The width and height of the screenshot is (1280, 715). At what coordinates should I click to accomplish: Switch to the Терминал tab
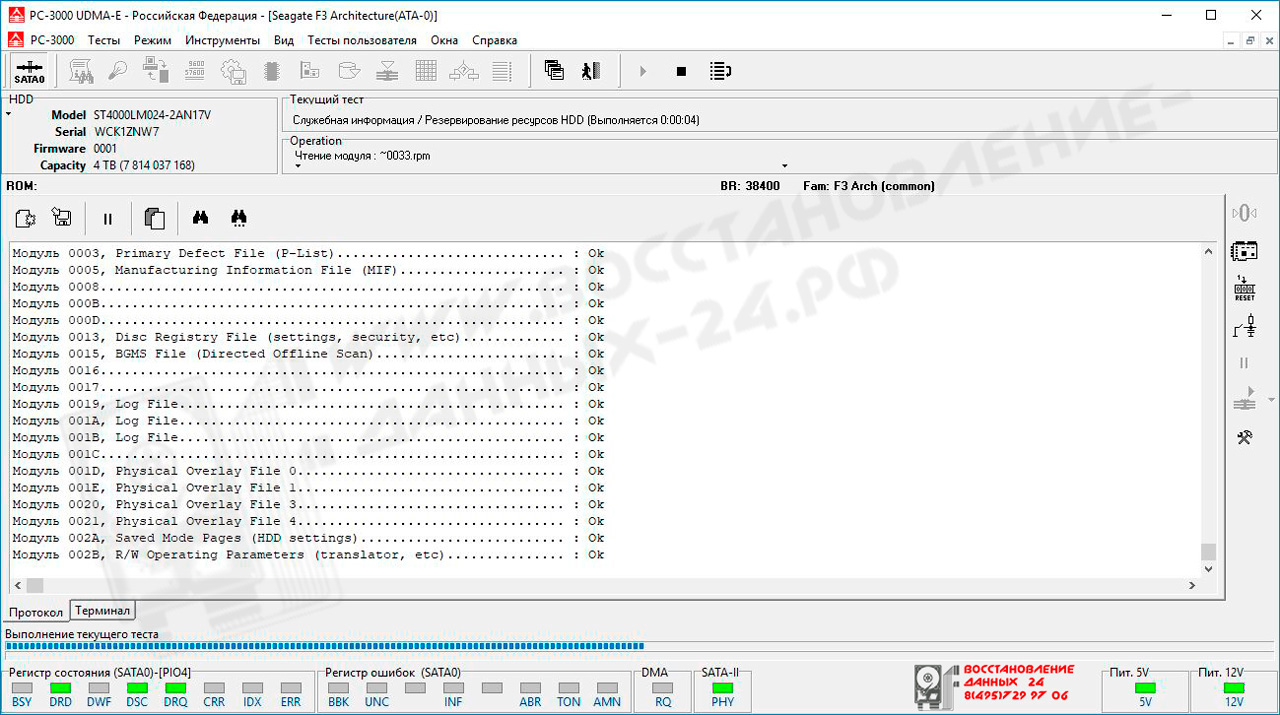(103, 610)
